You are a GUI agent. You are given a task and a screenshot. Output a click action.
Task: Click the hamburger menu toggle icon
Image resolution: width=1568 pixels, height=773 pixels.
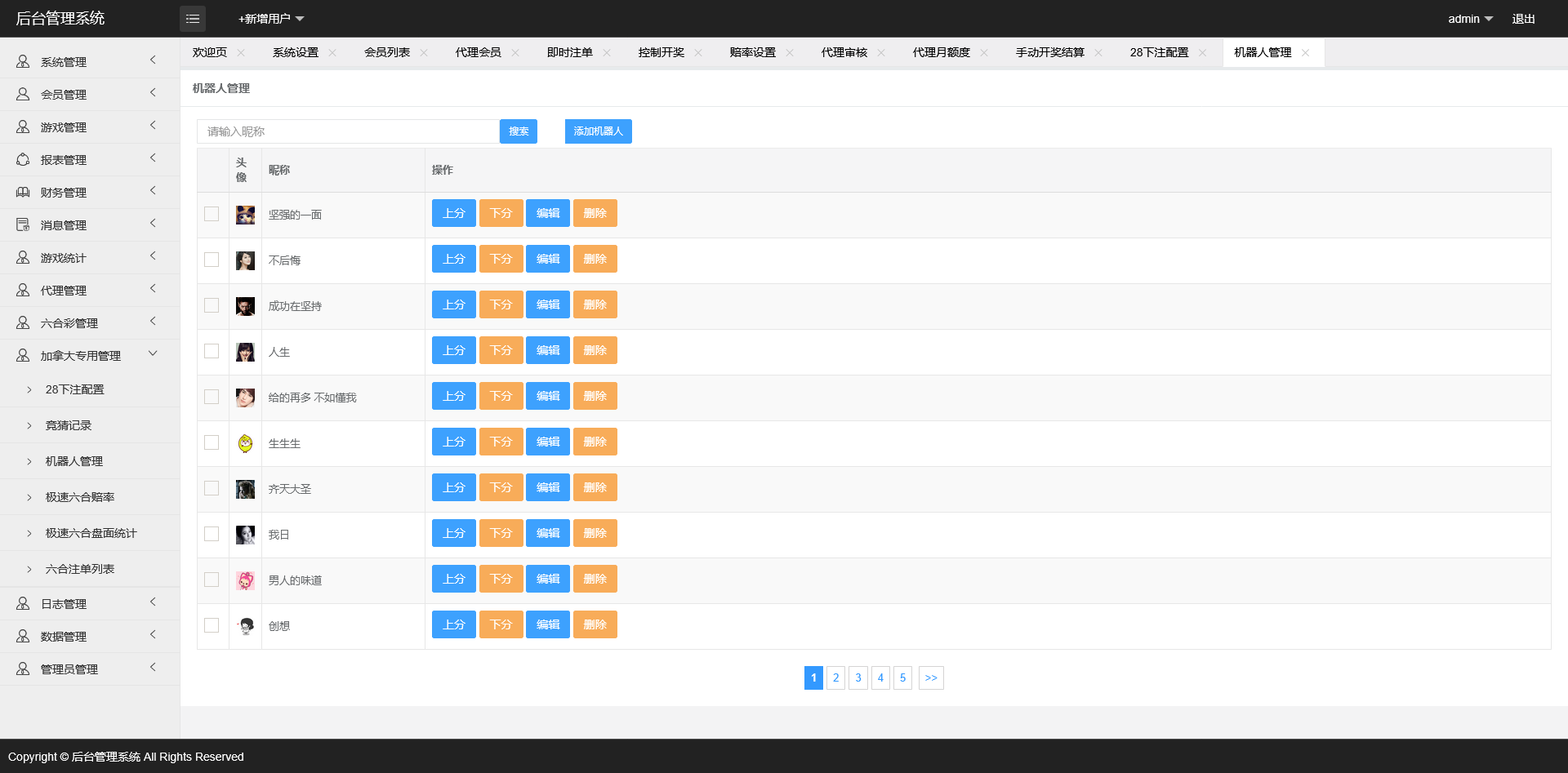pyautogui.click(x=193, y=19)
